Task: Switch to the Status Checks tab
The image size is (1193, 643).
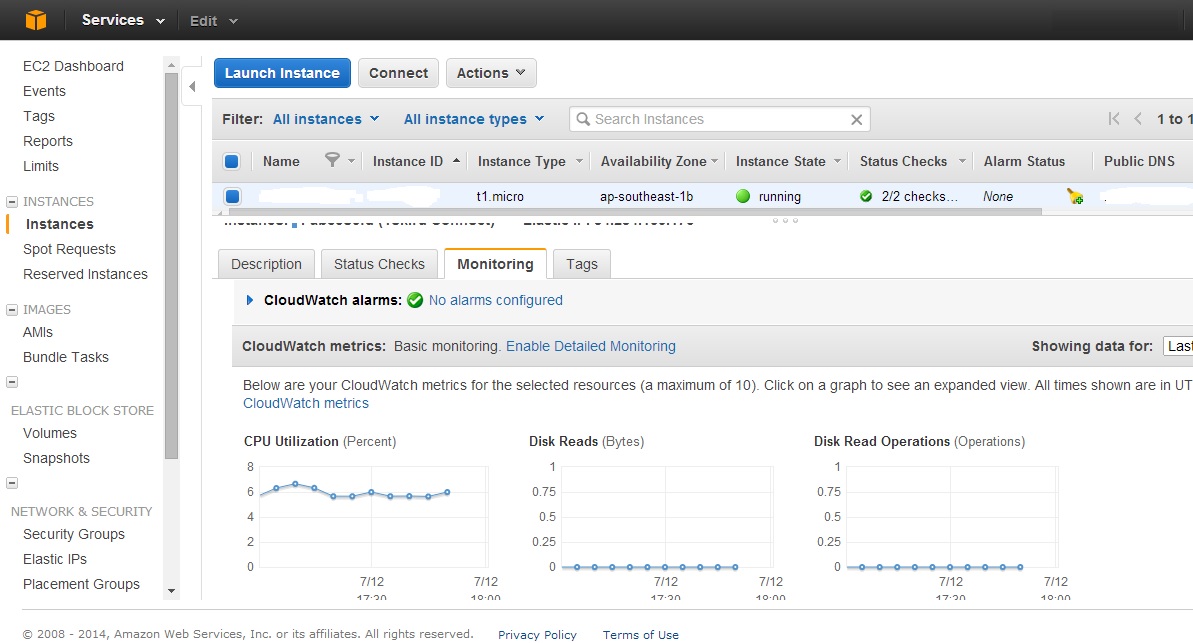Action: click(x=378, y=263)
